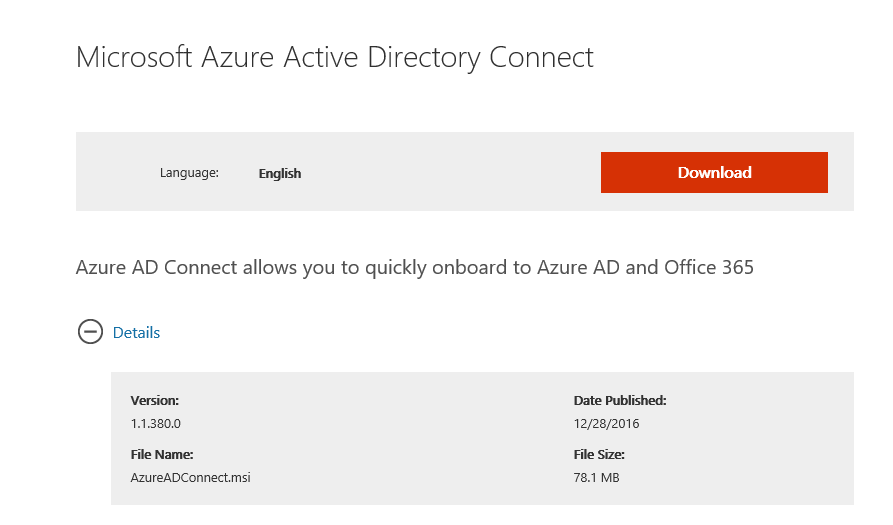Select the date 12/28/2016
This screenshot has height=525, width=893.
pos(606,424)
